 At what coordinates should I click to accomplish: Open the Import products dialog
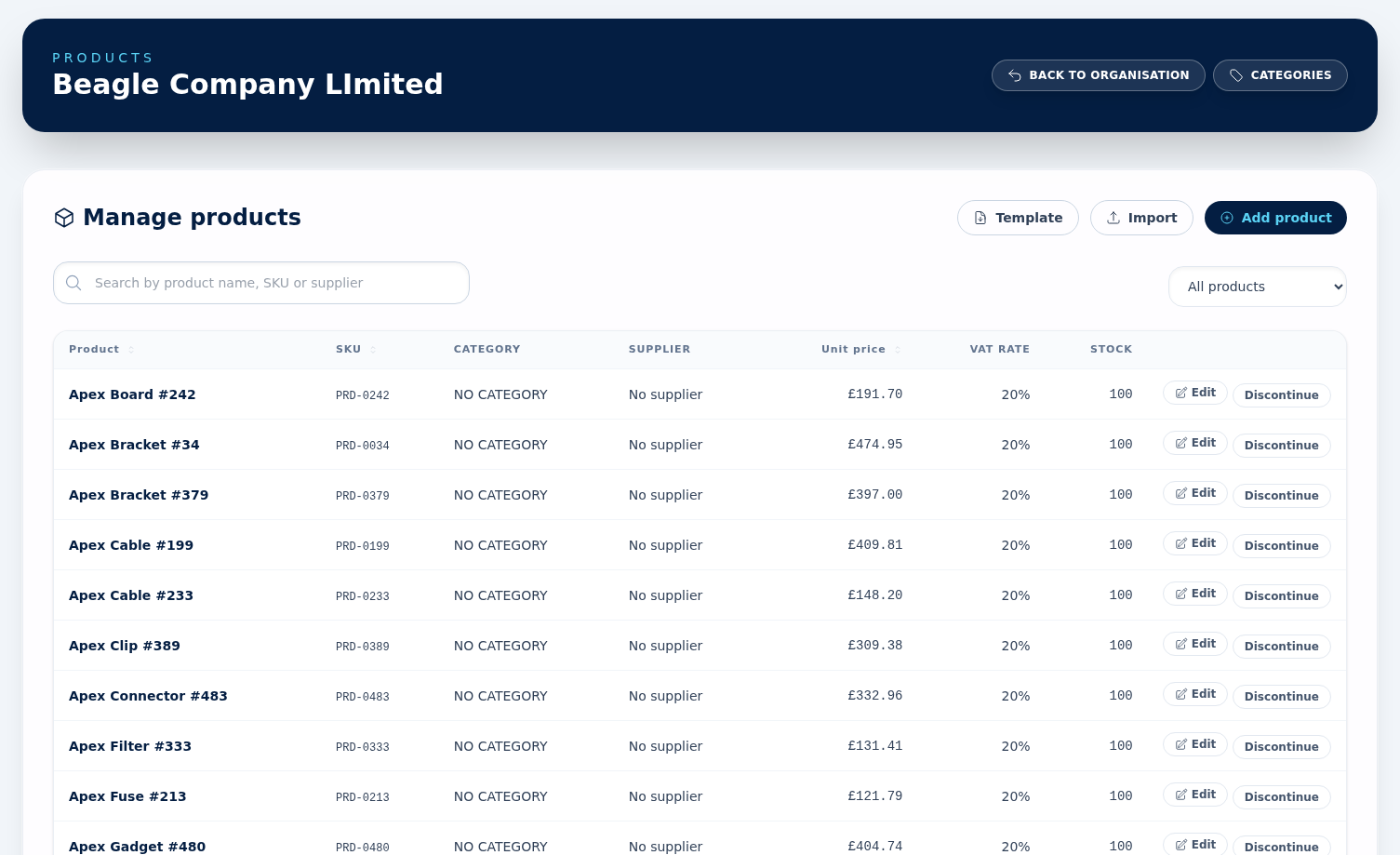[x=1141, y=218]
